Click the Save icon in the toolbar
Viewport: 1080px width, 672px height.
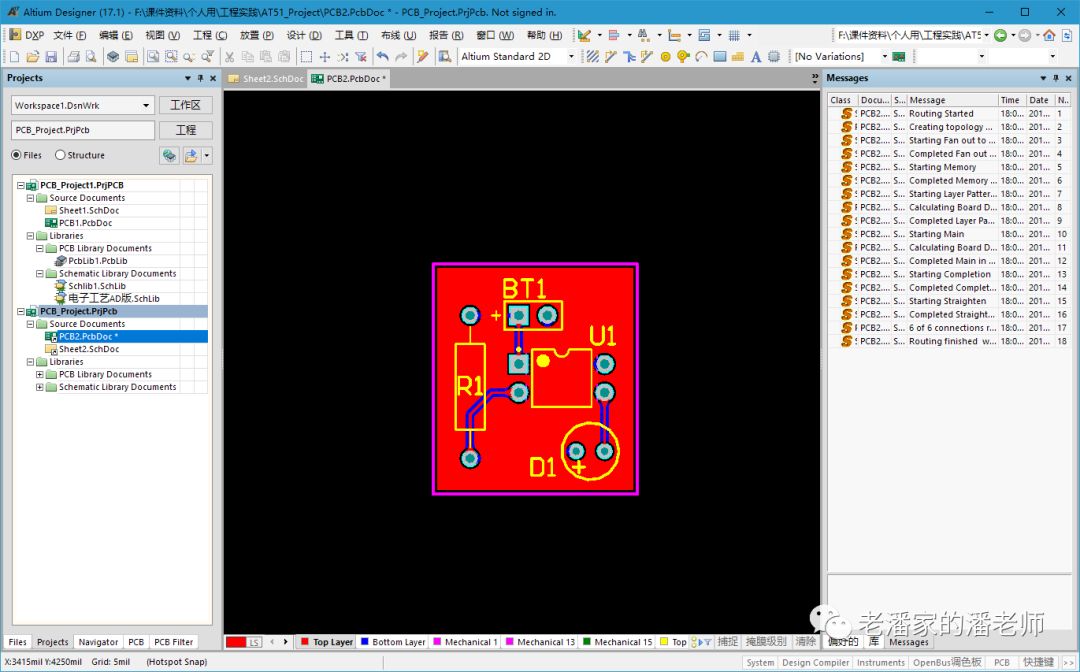click(52, 57)
